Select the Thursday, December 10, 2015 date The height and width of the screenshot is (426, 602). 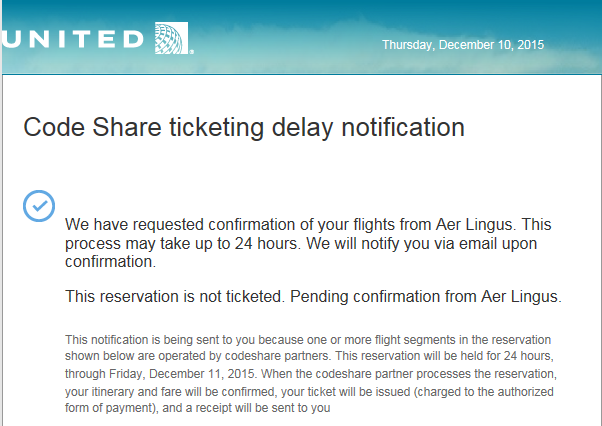tap(463, 45)
